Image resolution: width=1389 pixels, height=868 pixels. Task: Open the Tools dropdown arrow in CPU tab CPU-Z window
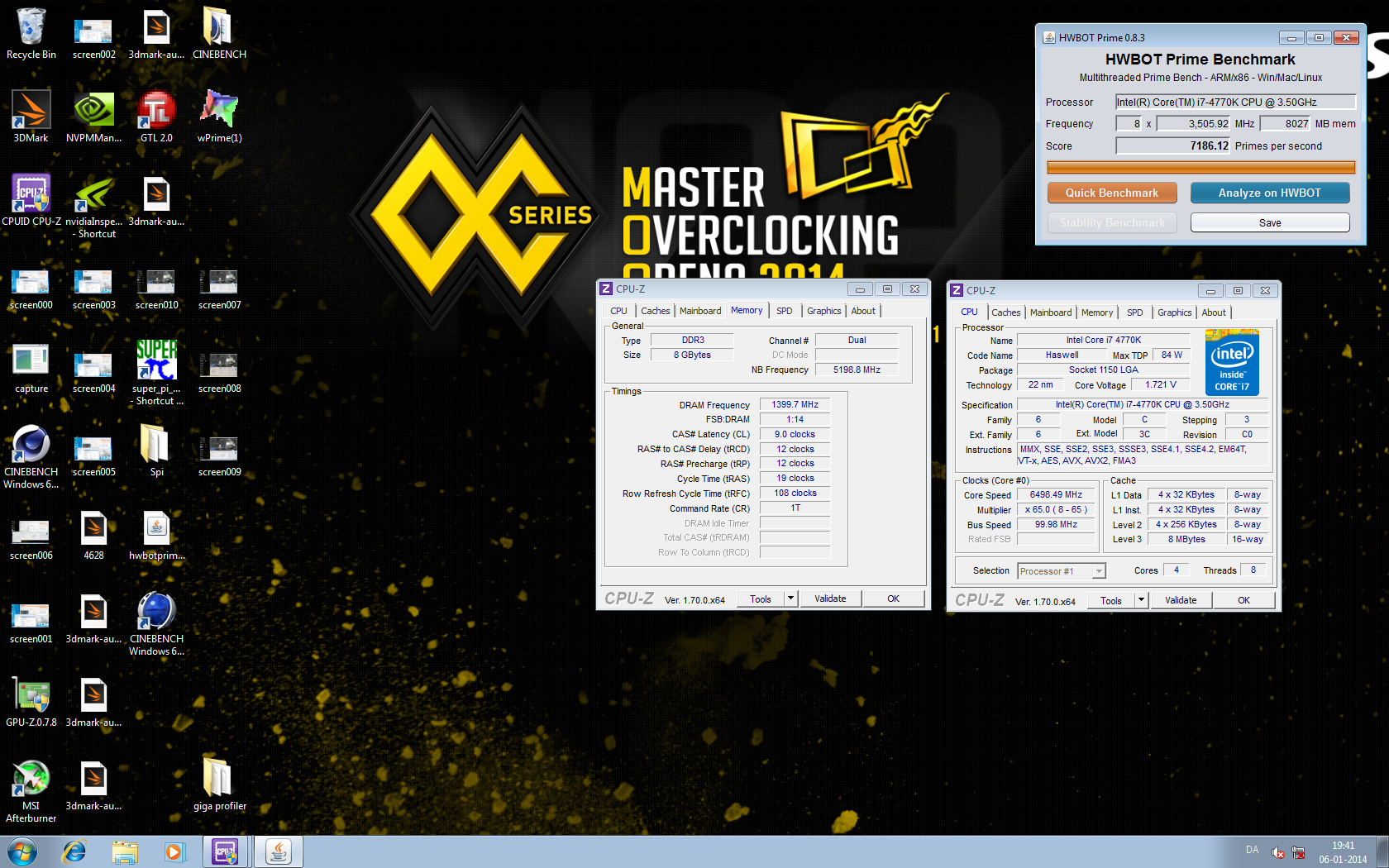tap(1141, 600)
